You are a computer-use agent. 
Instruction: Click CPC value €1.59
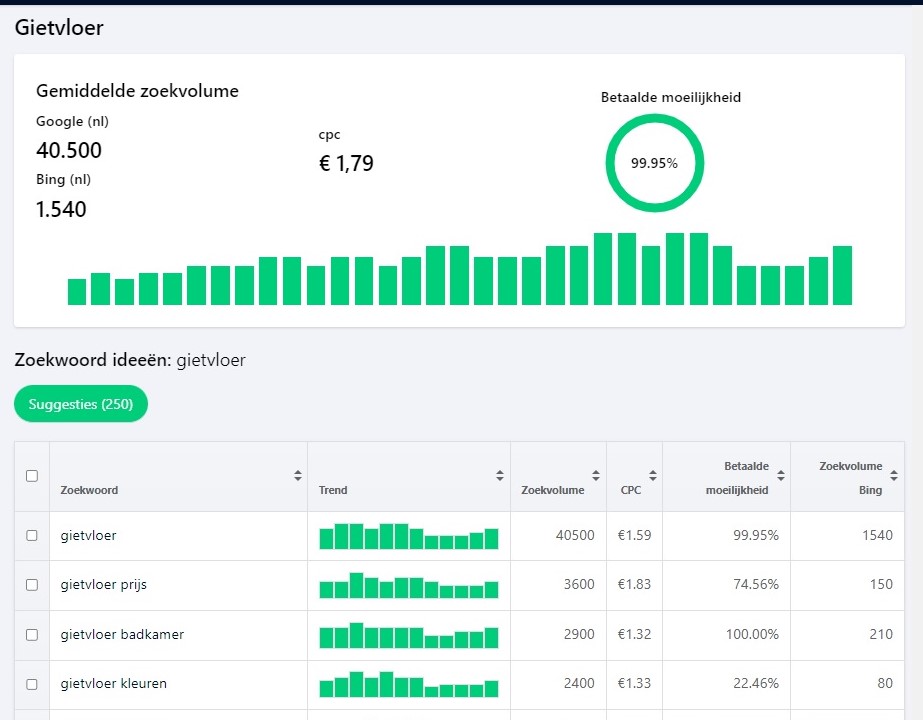click(634, 535)
